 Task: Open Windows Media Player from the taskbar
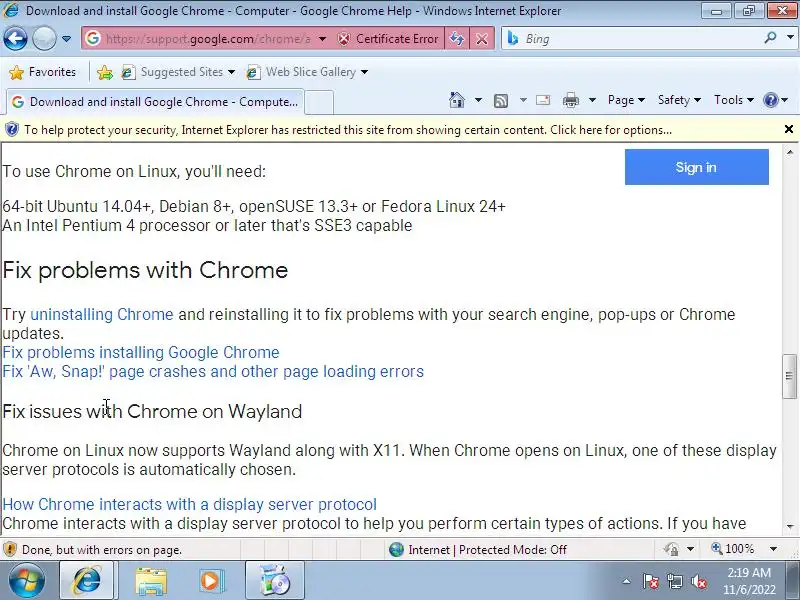211,581
